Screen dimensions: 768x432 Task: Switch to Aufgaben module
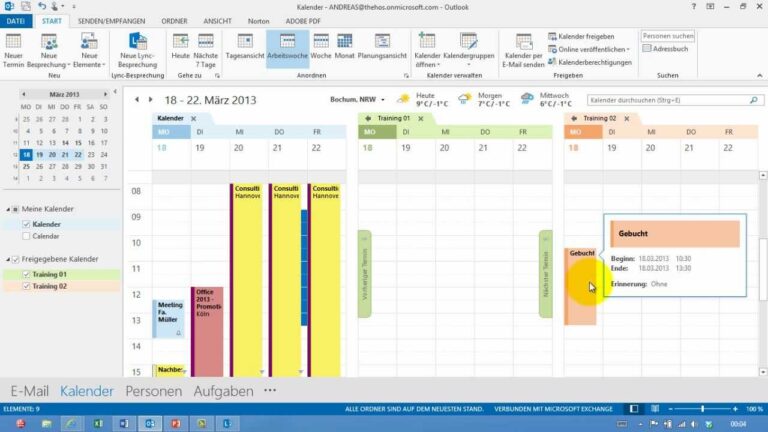click(223, 391)
